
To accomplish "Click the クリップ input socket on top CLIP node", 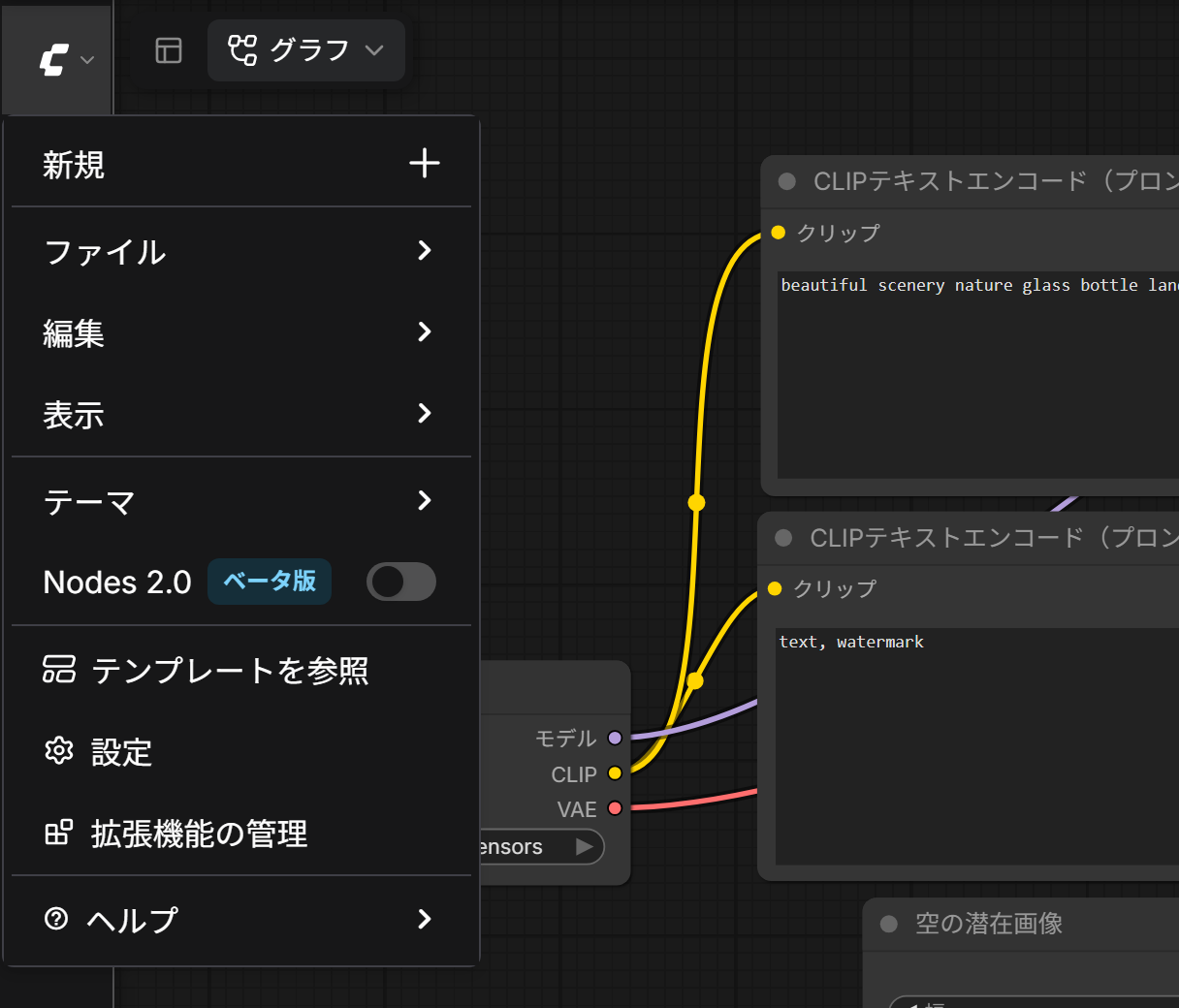I will pyautogui.click(x=778, y=233).
